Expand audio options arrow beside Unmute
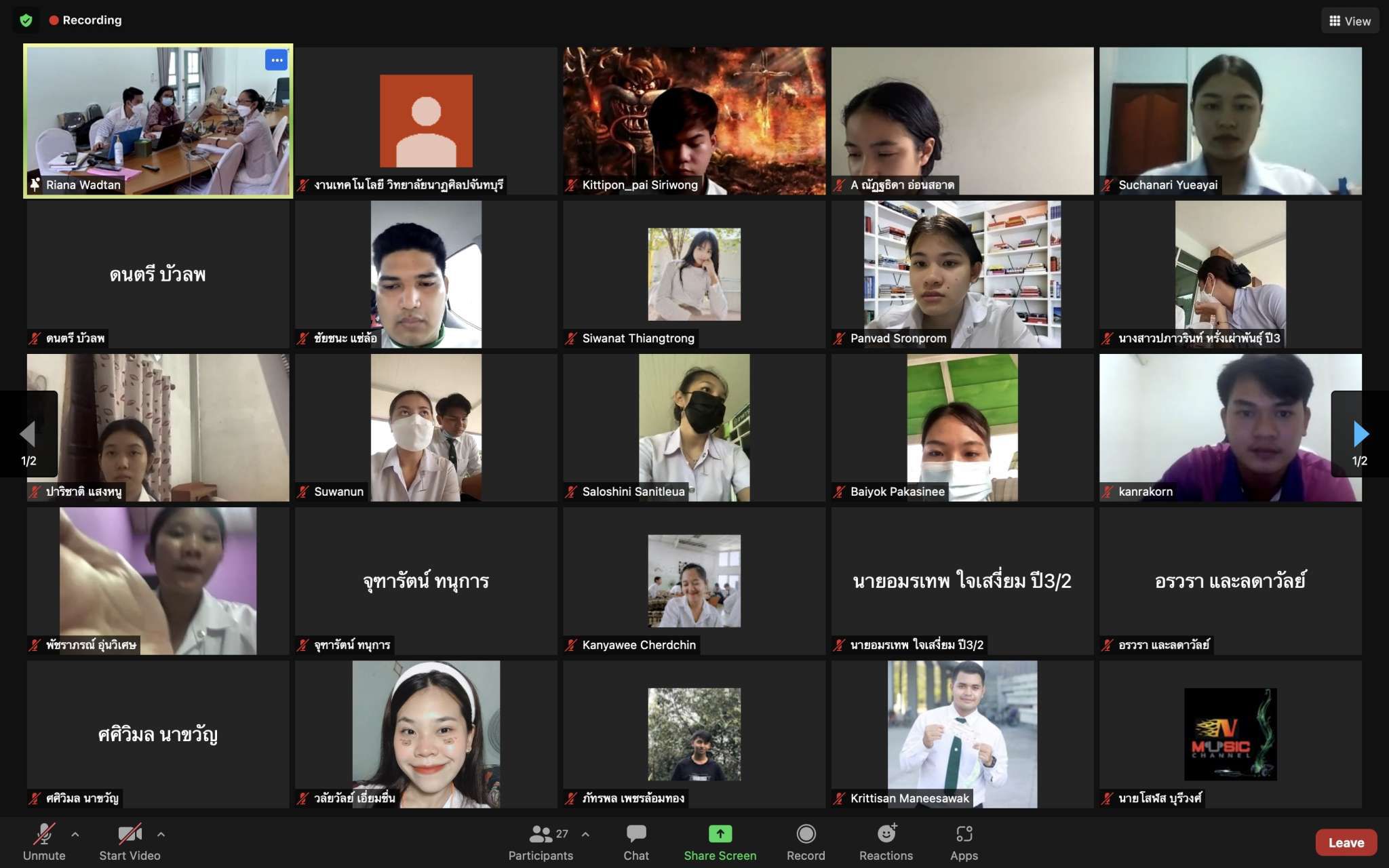This screenshot has width=1389, height=868. tap(75, 834)
